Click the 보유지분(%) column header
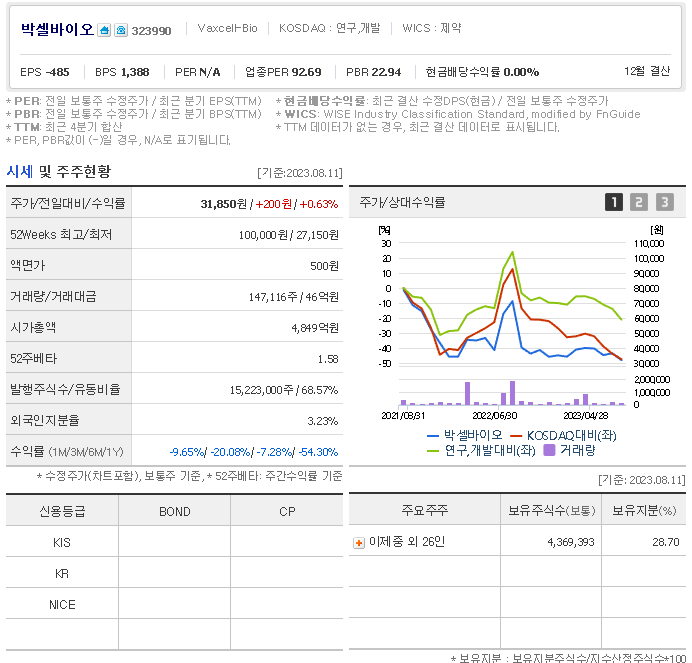The image size is (692, 663). pyautogui.click(x=644, y=511)
